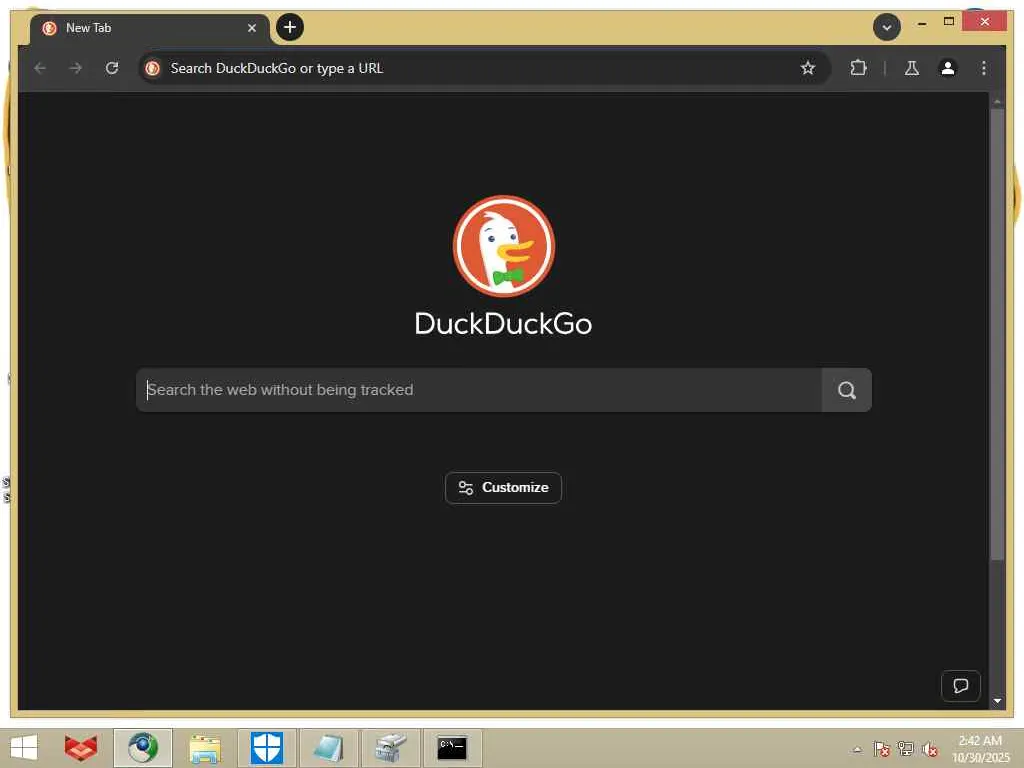Screen dimensions: 1024x768
Task: Click the page vertical scrollbar thumb
Action: click(x=997, y=333)
